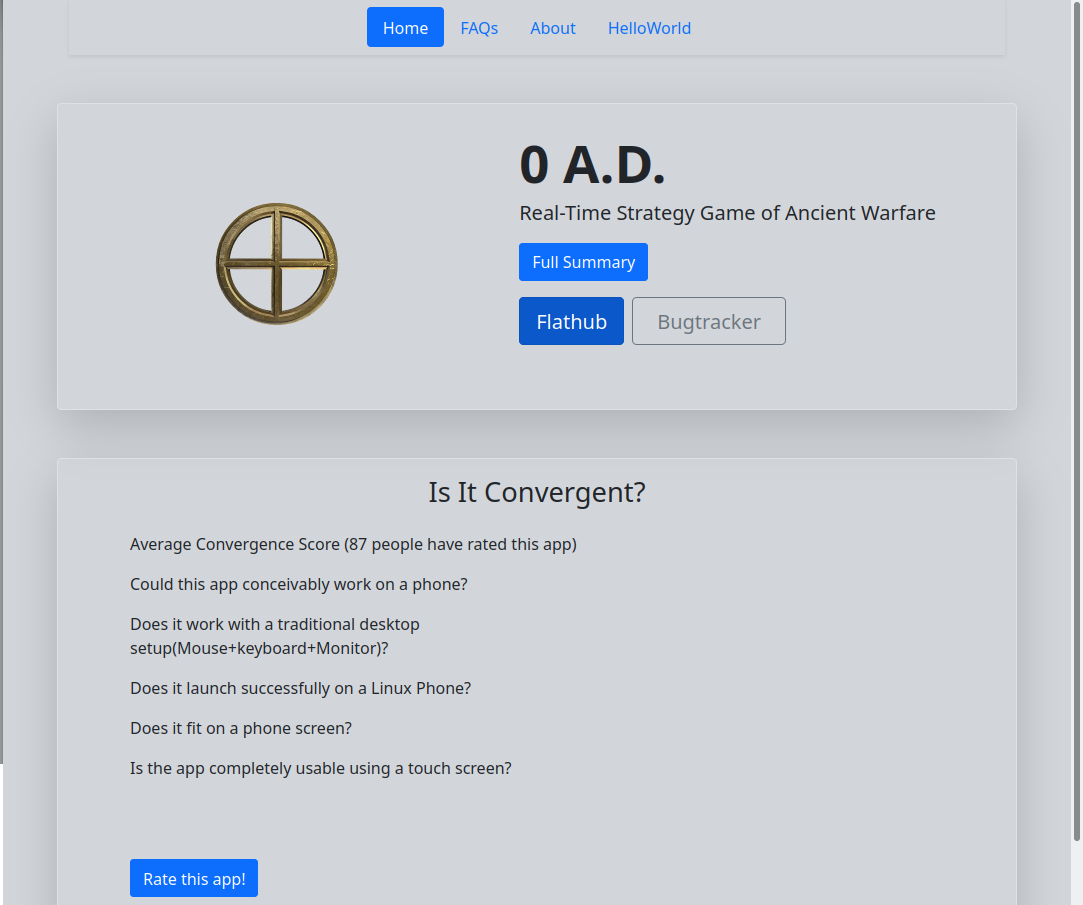Select the 'fit on a phone screen' question
Viewport: 1083px width, 905px height.
241,729
